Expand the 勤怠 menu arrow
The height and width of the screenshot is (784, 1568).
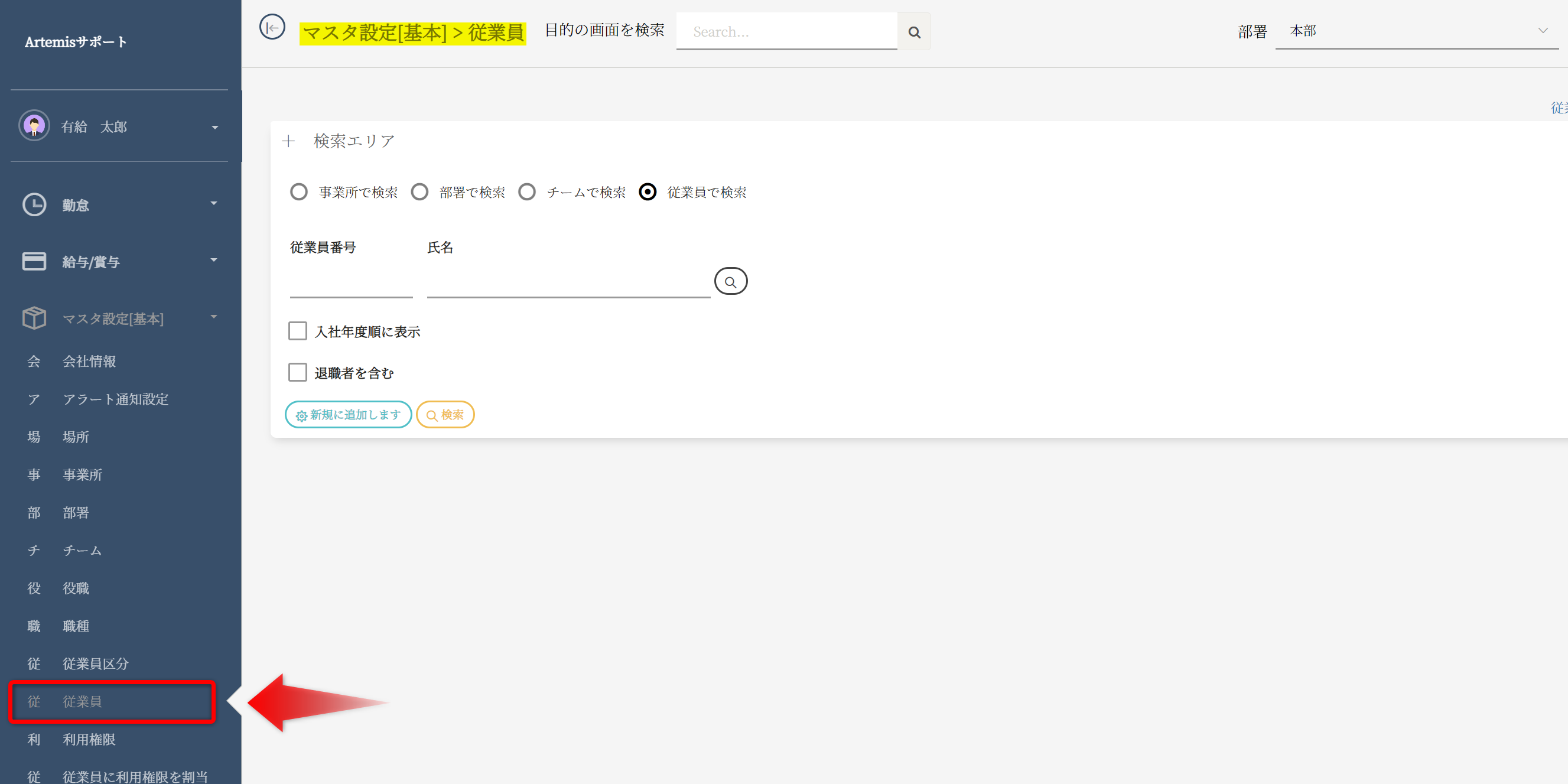click(214, 203)
